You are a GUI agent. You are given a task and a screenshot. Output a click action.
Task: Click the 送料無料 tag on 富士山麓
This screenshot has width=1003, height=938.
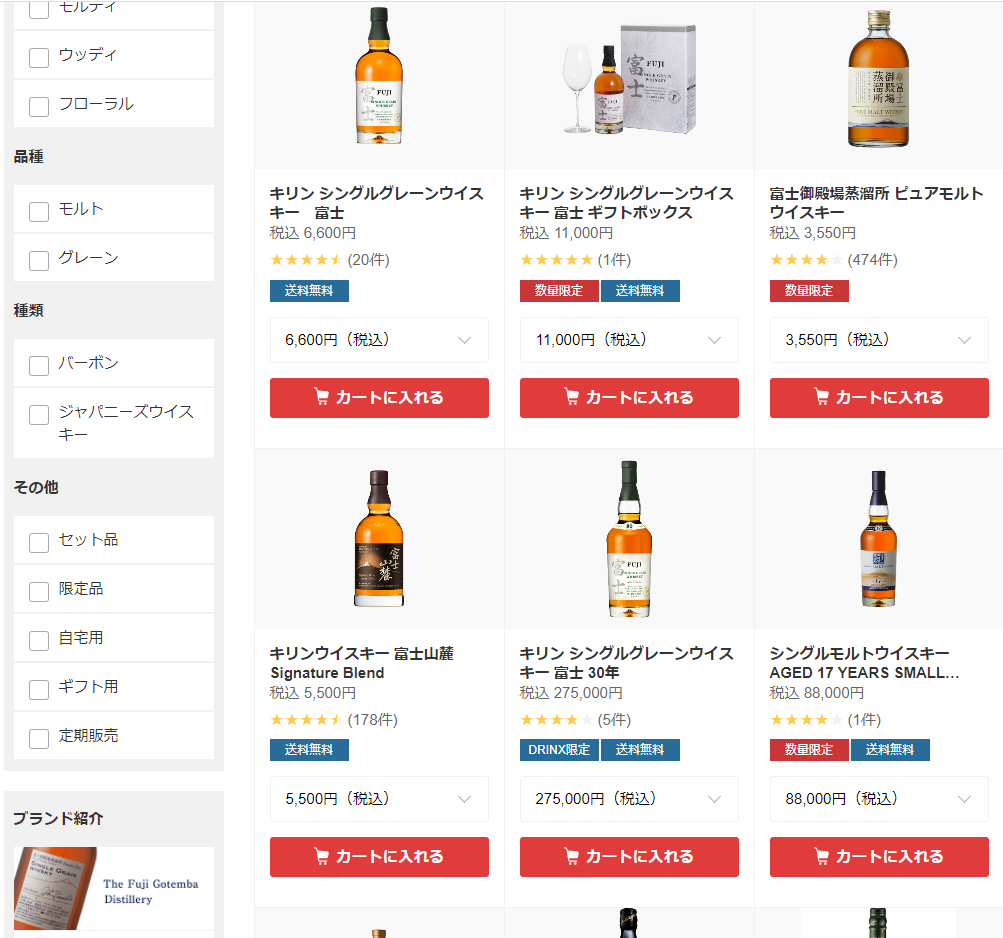pos(309,750)
